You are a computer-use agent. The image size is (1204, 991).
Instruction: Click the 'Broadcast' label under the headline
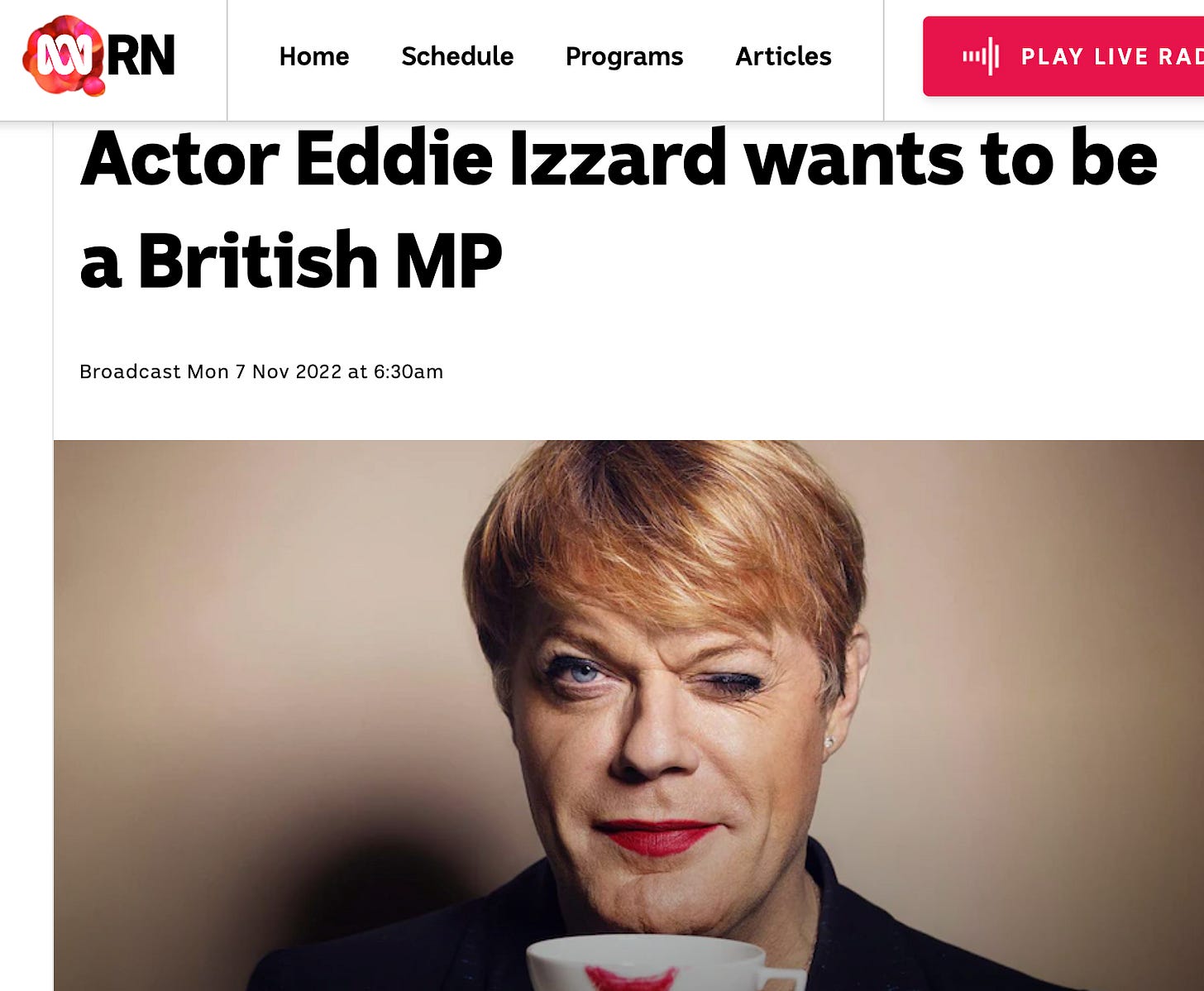130,371
